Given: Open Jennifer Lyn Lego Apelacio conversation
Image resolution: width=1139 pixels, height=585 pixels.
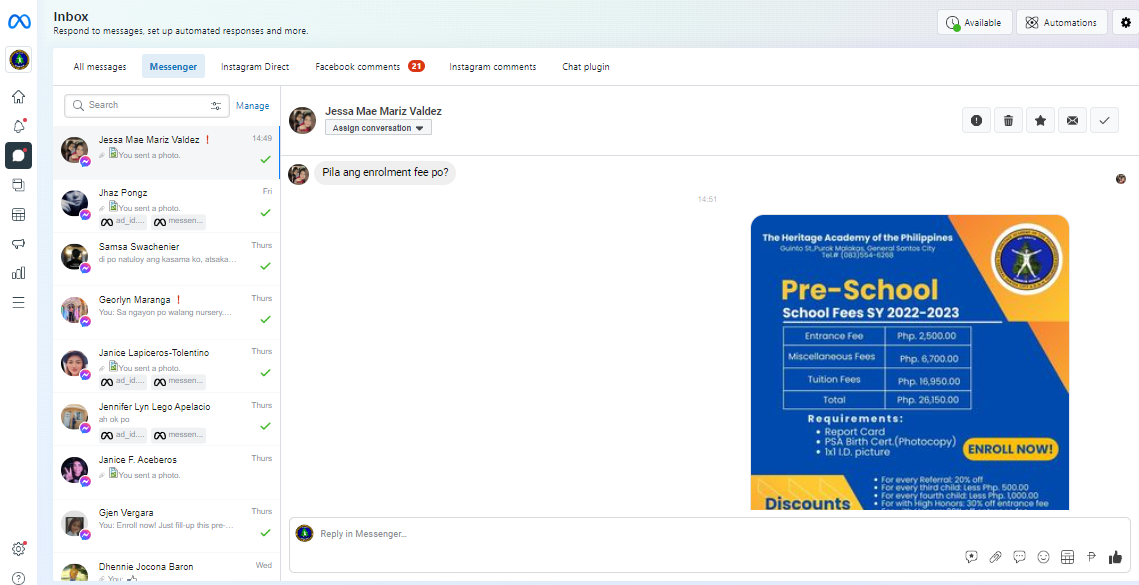Looking at the screenshot, I should (x=166, y=419).
